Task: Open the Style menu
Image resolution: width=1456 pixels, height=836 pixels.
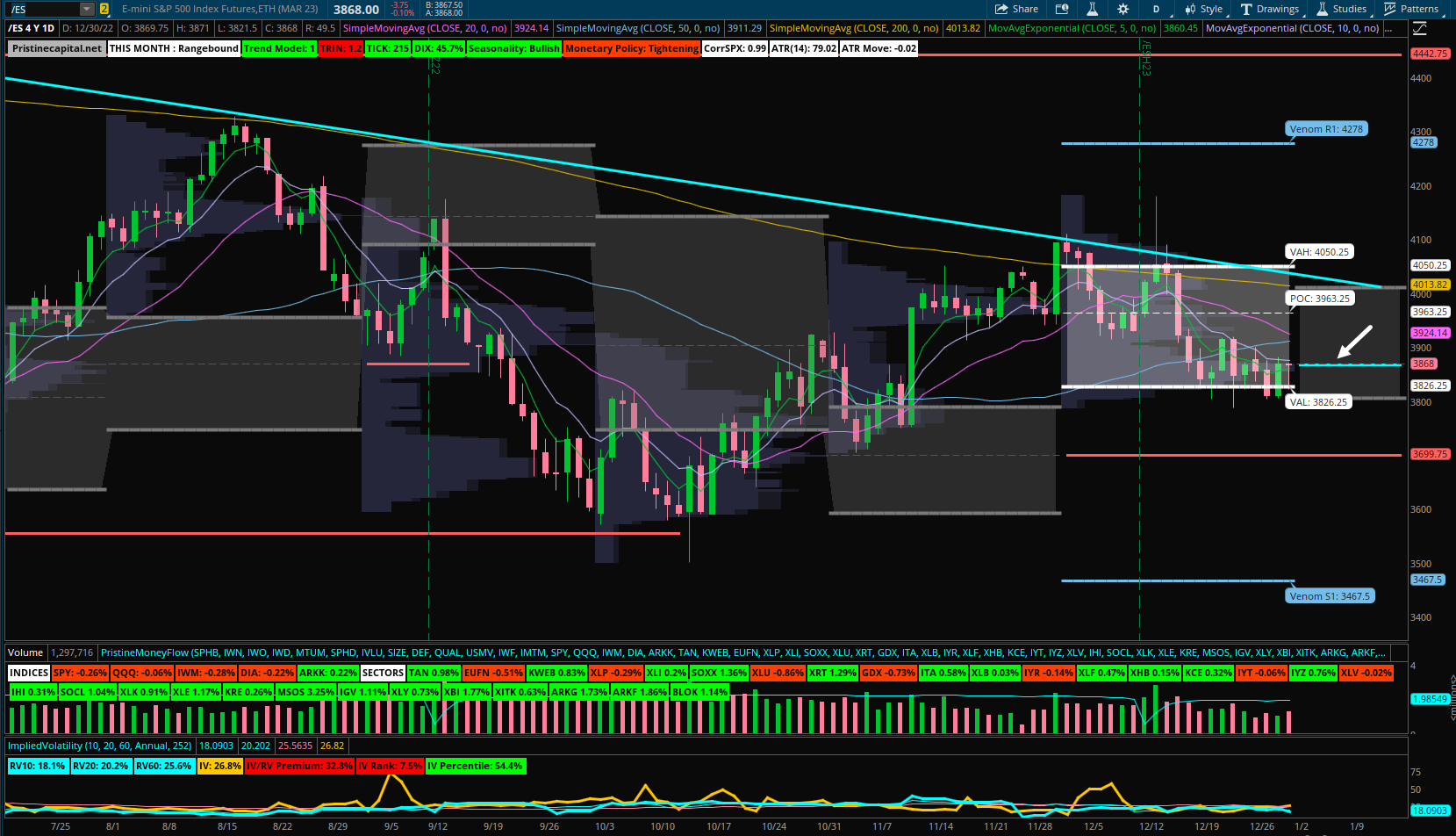Action: point(1204,9)
